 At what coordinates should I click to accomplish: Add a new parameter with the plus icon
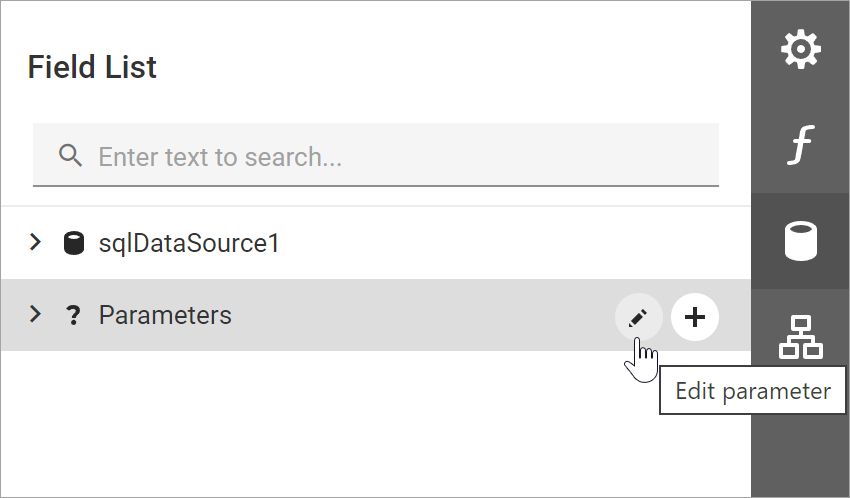click(695, 317)
